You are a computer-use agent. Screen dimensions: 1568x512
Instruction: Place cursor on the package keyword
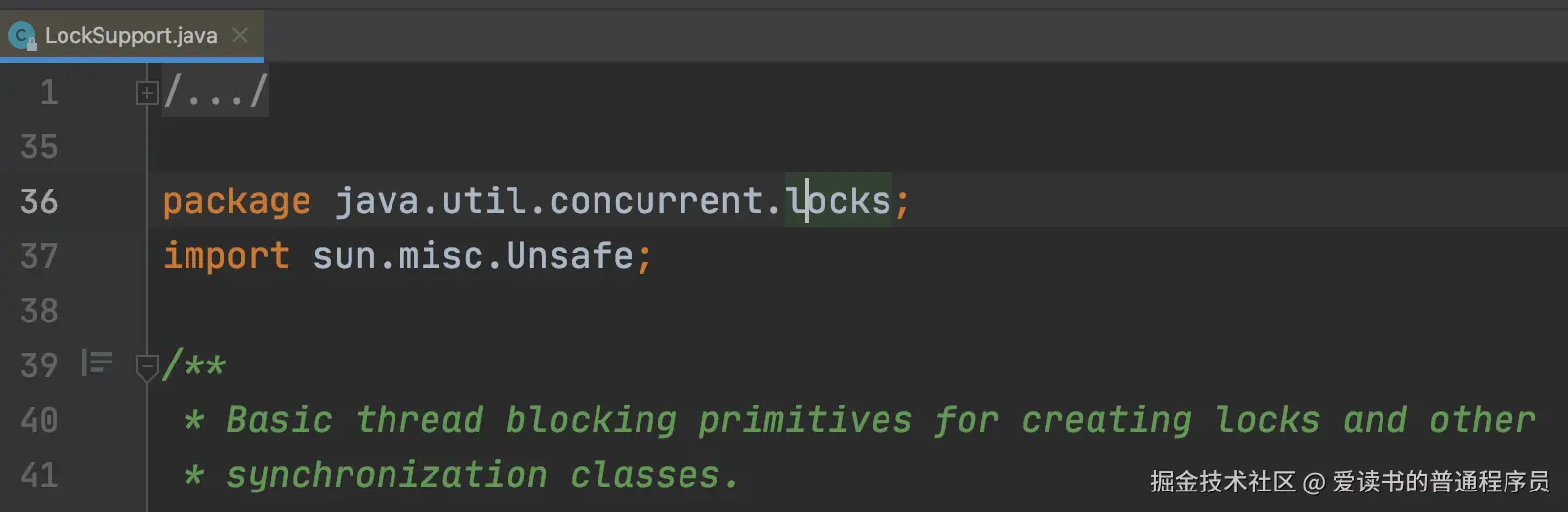(236, 201)
